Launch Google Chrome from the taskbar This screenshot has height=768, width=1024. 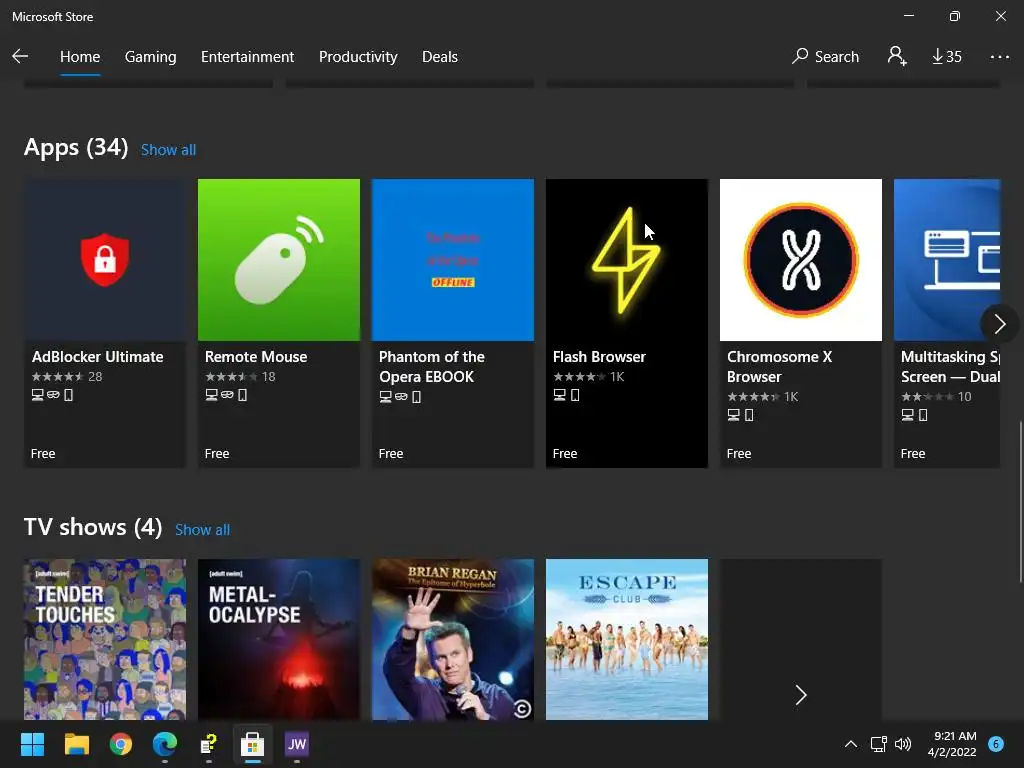(121, 744)
